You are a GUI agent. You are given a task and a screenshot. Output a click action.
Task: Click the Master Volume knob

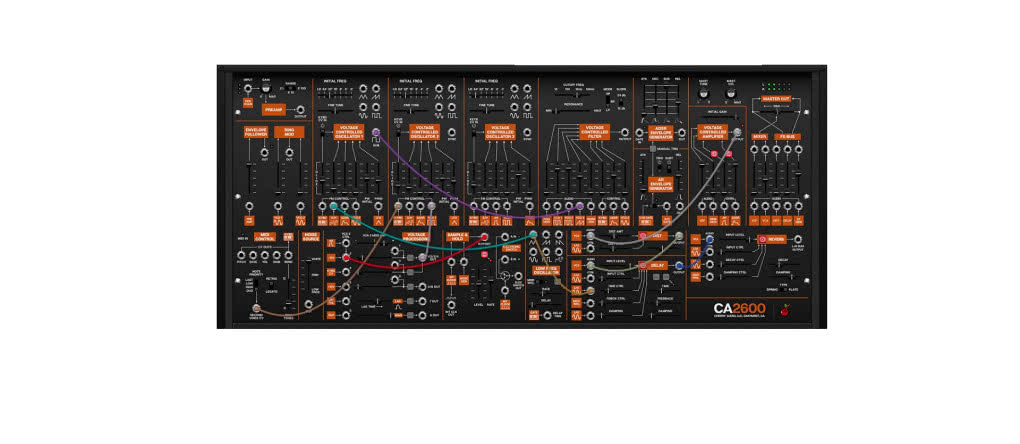pos(731,94)
